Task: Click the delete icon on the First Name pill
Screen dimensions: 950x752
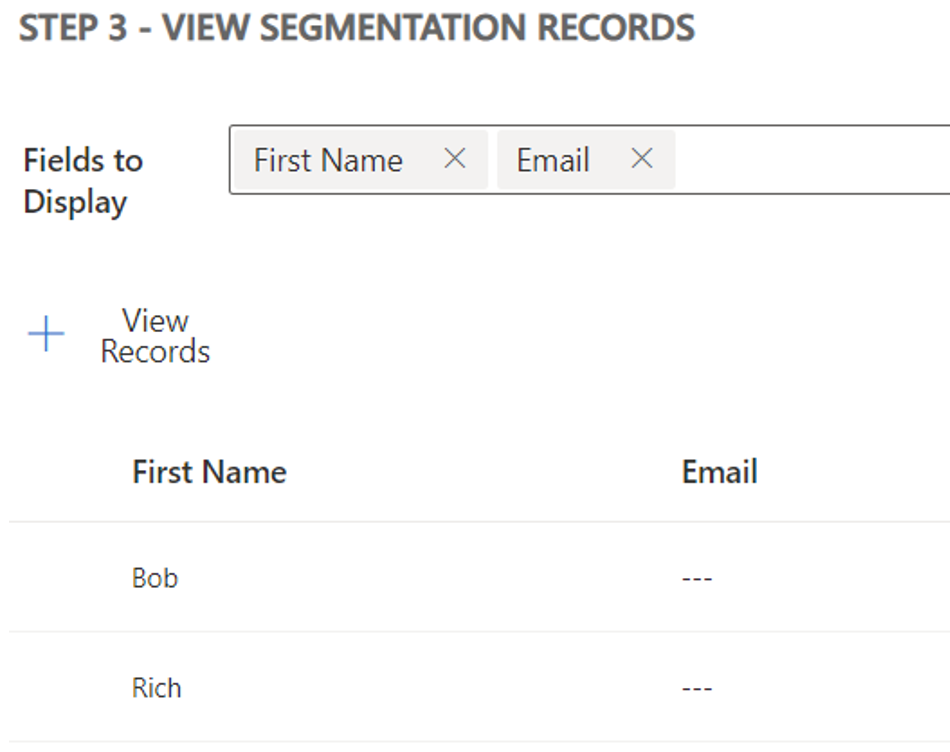Action: tap(455, 158)
